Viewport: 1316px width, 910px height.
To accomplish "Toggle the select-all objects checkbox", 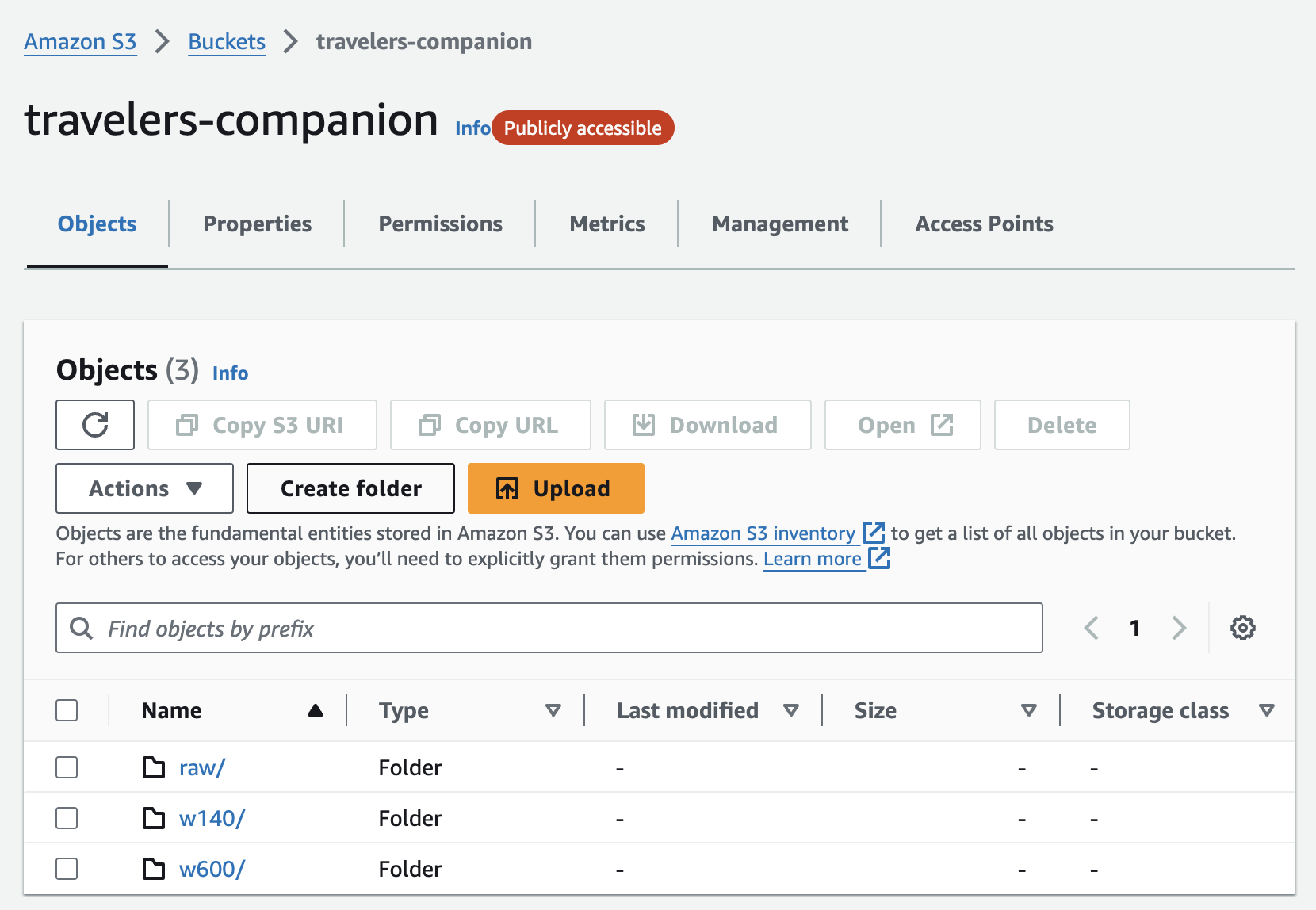I will (x=67, y=710).
